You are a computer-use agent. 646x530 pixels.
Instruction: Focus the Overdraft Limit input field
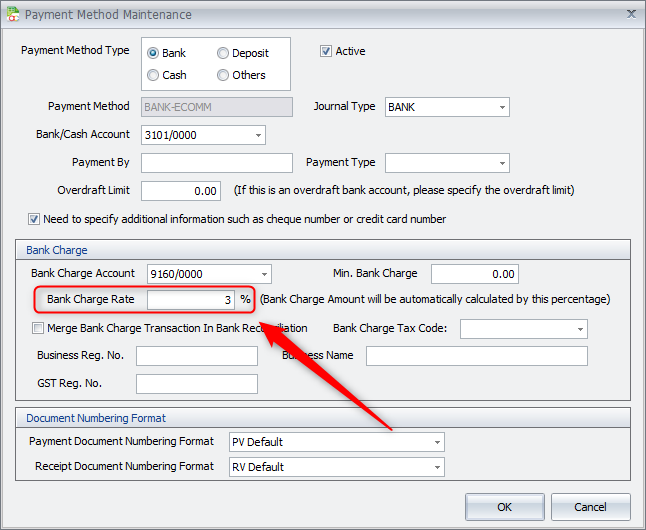point(181,191)
